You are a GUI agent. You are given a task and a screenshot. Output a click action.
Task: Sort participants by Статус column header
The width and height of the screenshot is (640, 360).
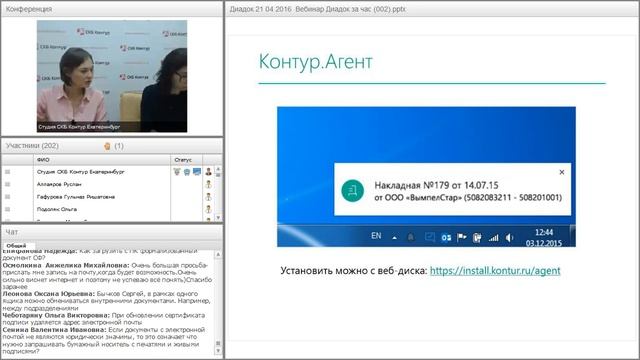[x=187, y=160]
